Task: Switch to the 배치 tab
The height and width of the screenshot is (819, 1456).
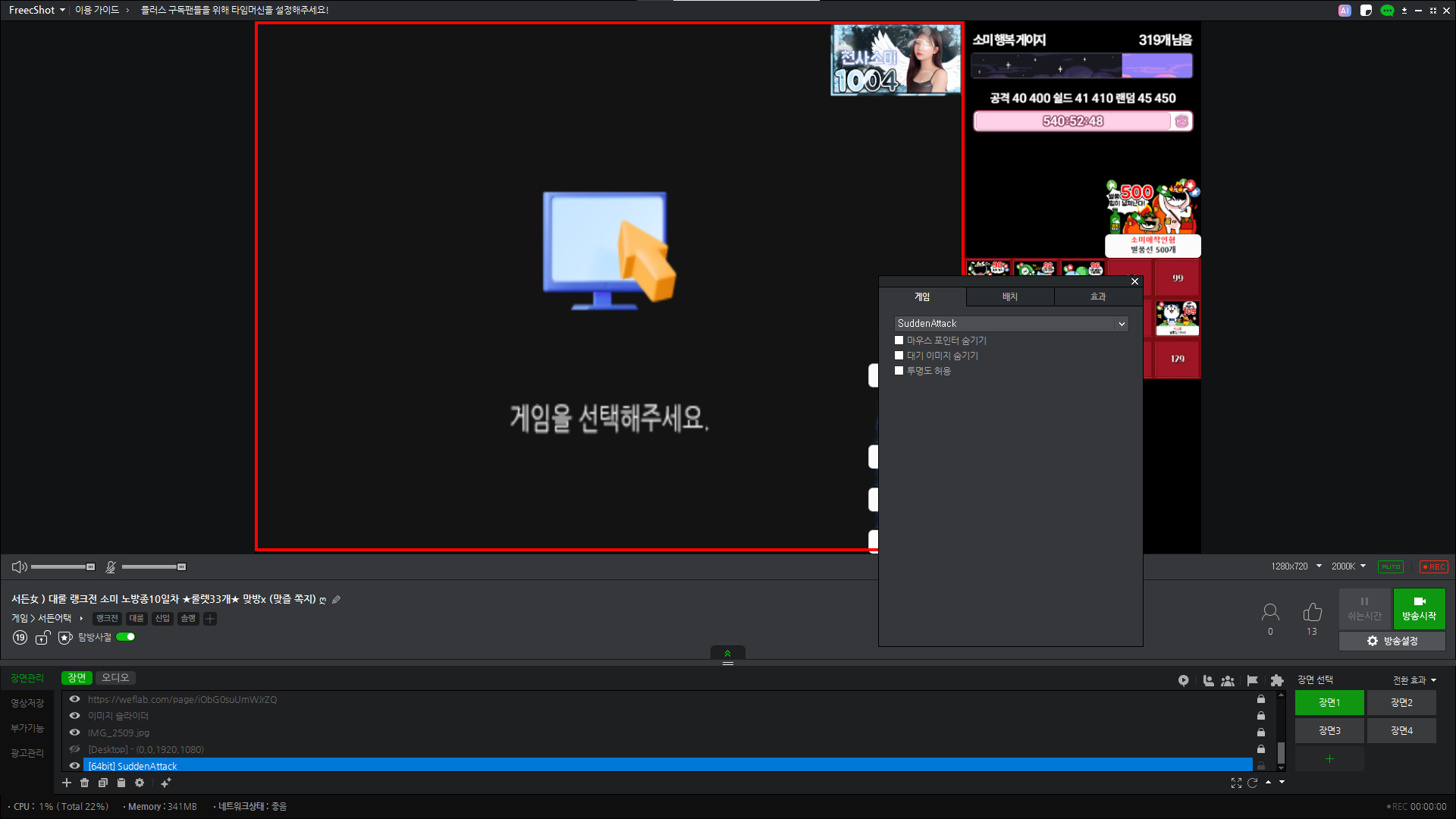Action: coord(1010,297)
